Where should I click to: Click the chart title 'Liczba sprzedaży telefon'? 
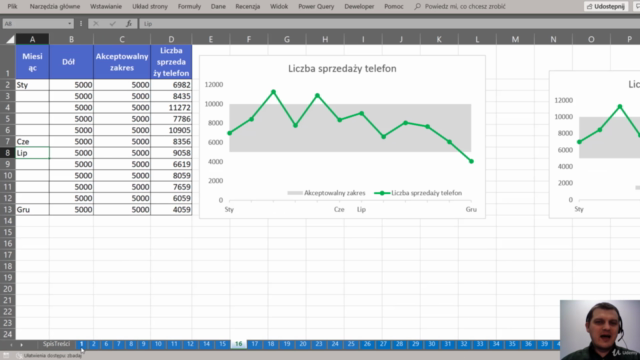click(x=342, y=68)
